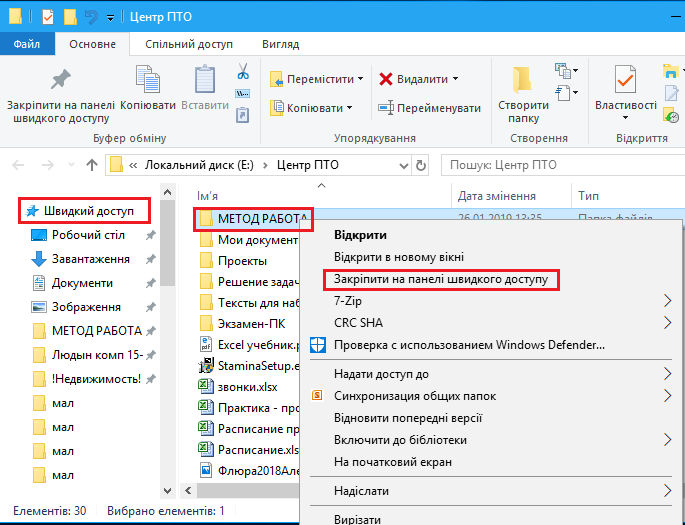Click Локальний диск (E:) in address path
The image size is (685, 525).
(199, 165)
